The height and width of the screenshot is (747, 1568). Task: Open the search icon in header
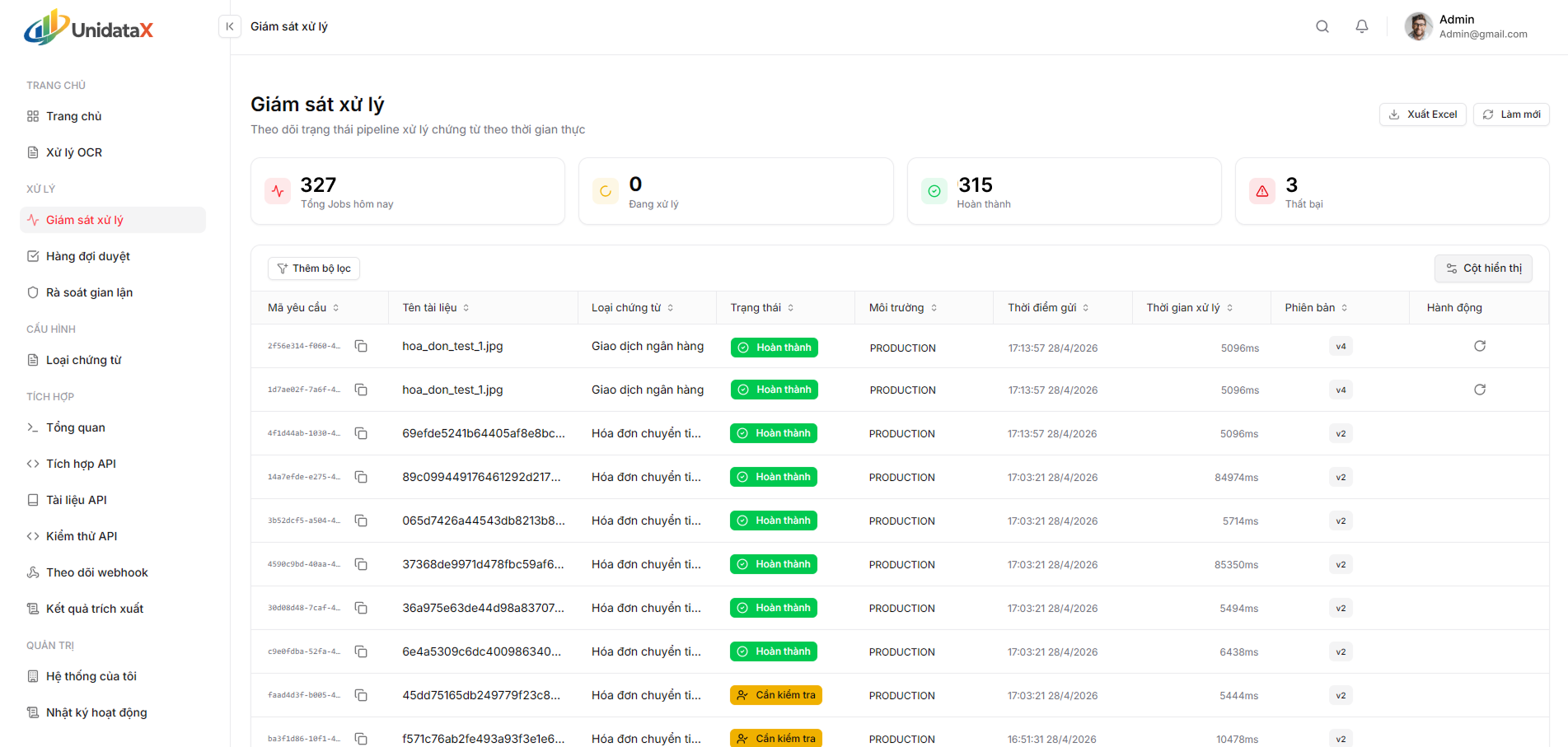1322,26
